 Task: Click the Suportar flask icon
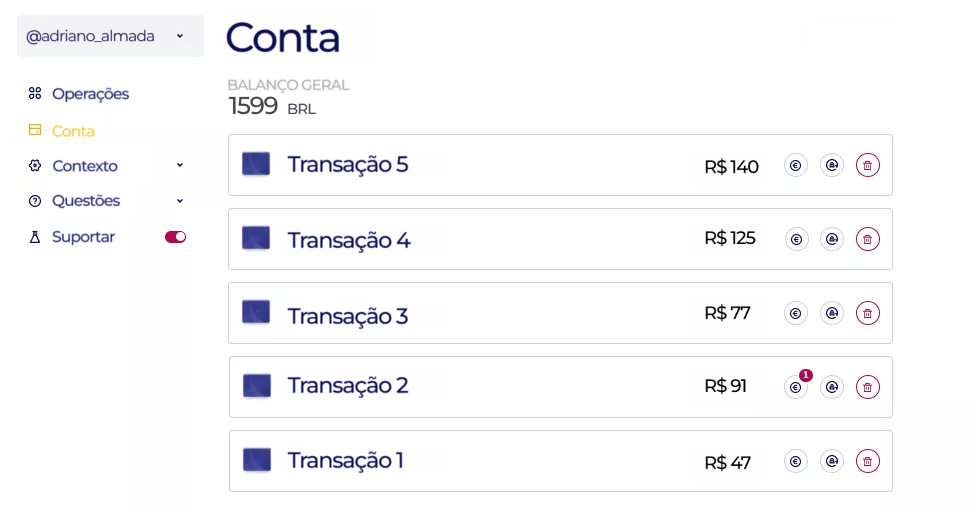pos(35,237)
